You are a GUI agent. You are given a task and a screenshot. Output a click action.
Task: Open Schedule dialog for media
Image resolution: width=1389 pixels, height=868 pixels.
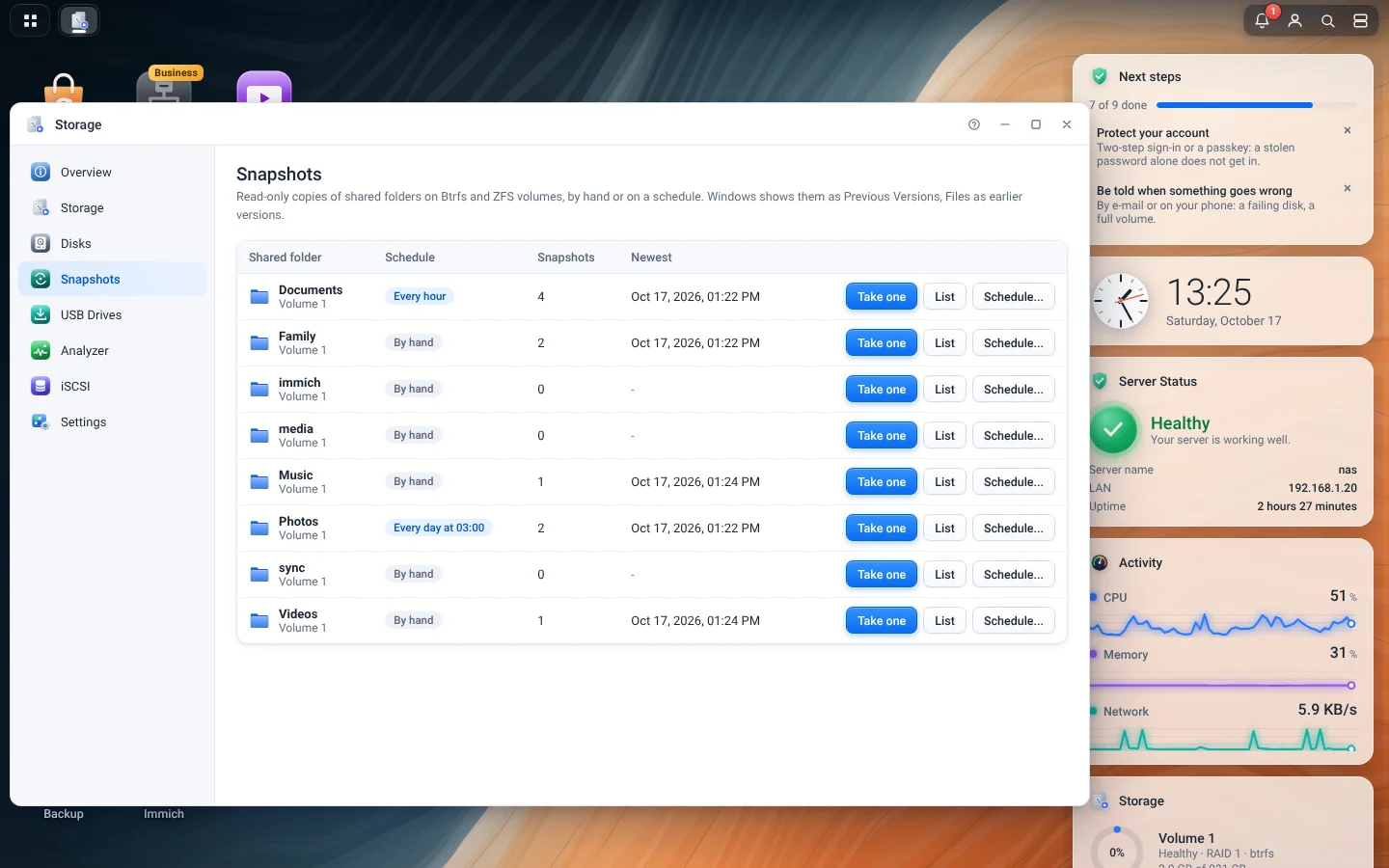point(1013,436)
